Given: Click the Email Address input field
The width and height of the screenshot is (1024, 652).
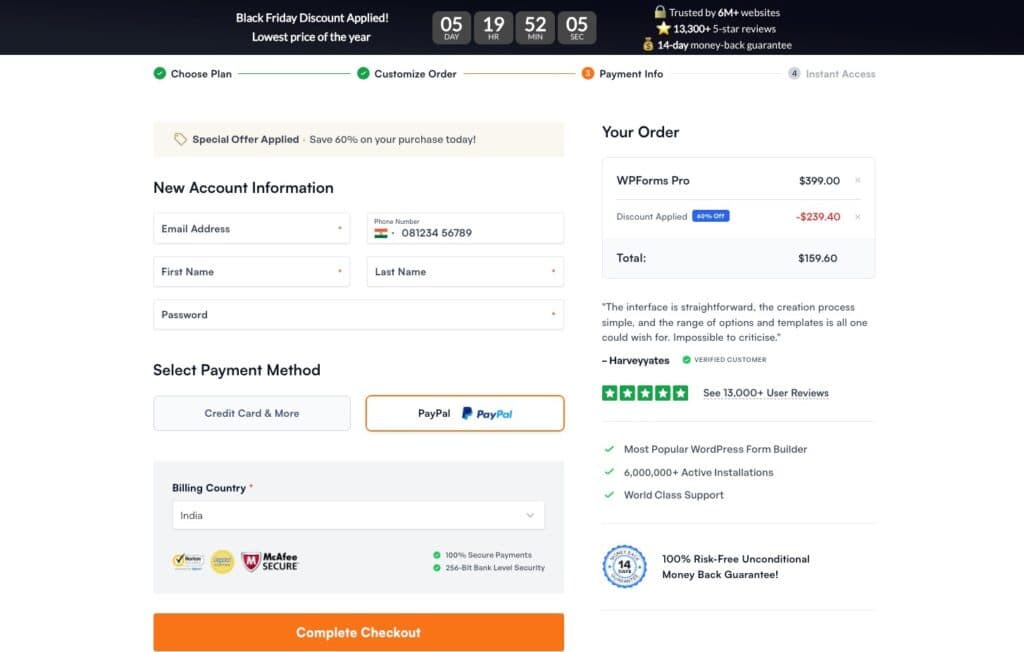Looking at the screenshot, I should tap(251, 228).
